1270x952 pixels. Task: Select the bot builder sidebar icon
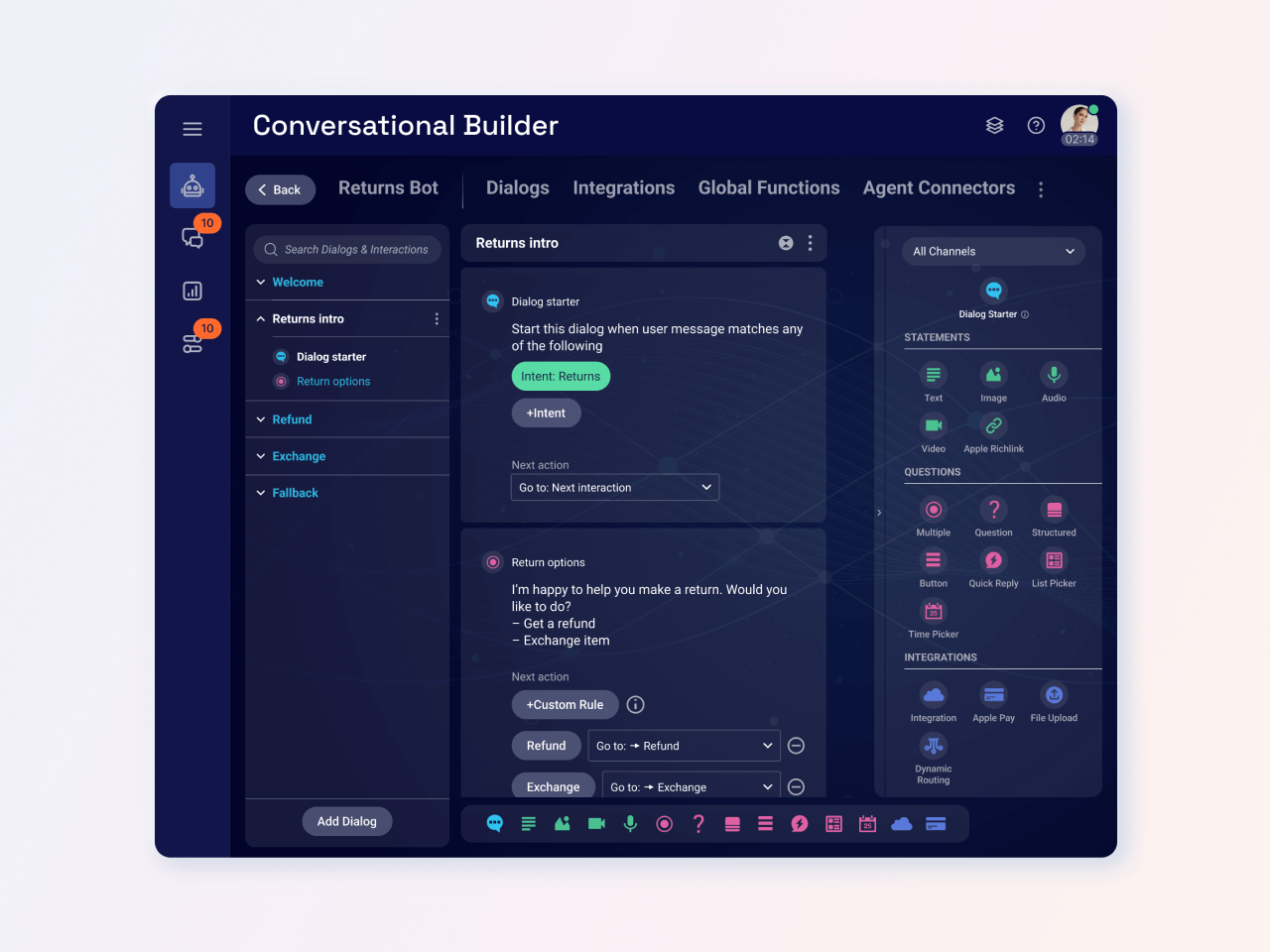coord(192,185)
